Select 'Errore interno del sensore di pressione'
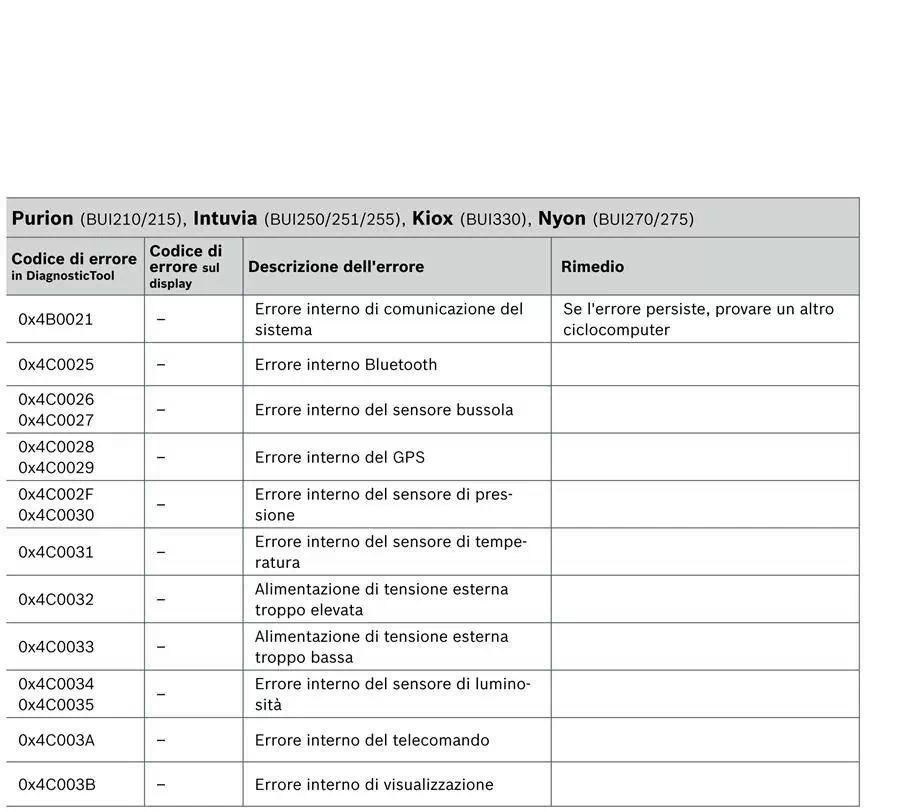900x812 pixels. point(383,505)
